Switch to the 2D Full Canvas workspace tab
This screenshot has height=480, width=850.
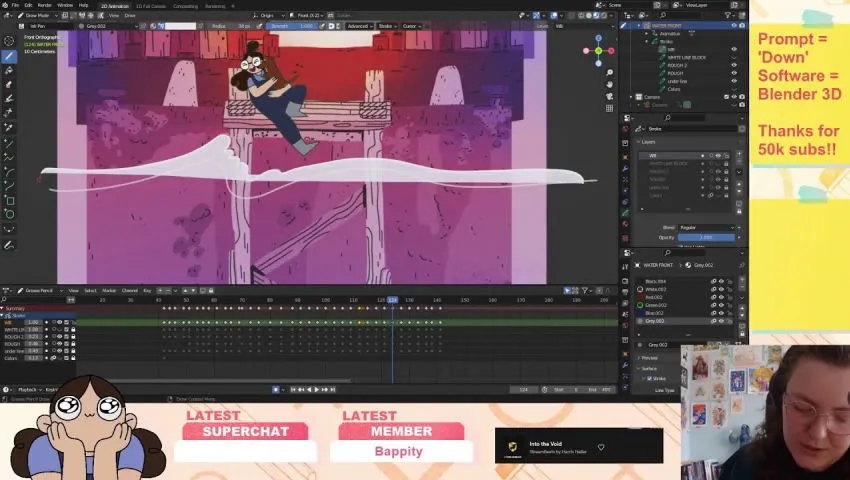[x=151, y=6]
